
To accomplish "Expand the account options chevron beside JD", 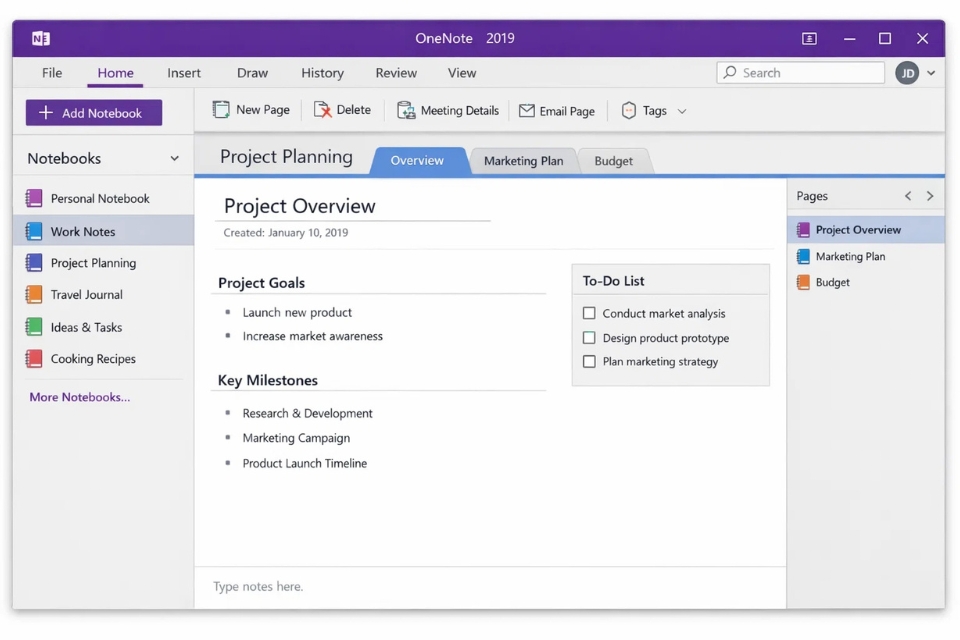I will 930,73.
